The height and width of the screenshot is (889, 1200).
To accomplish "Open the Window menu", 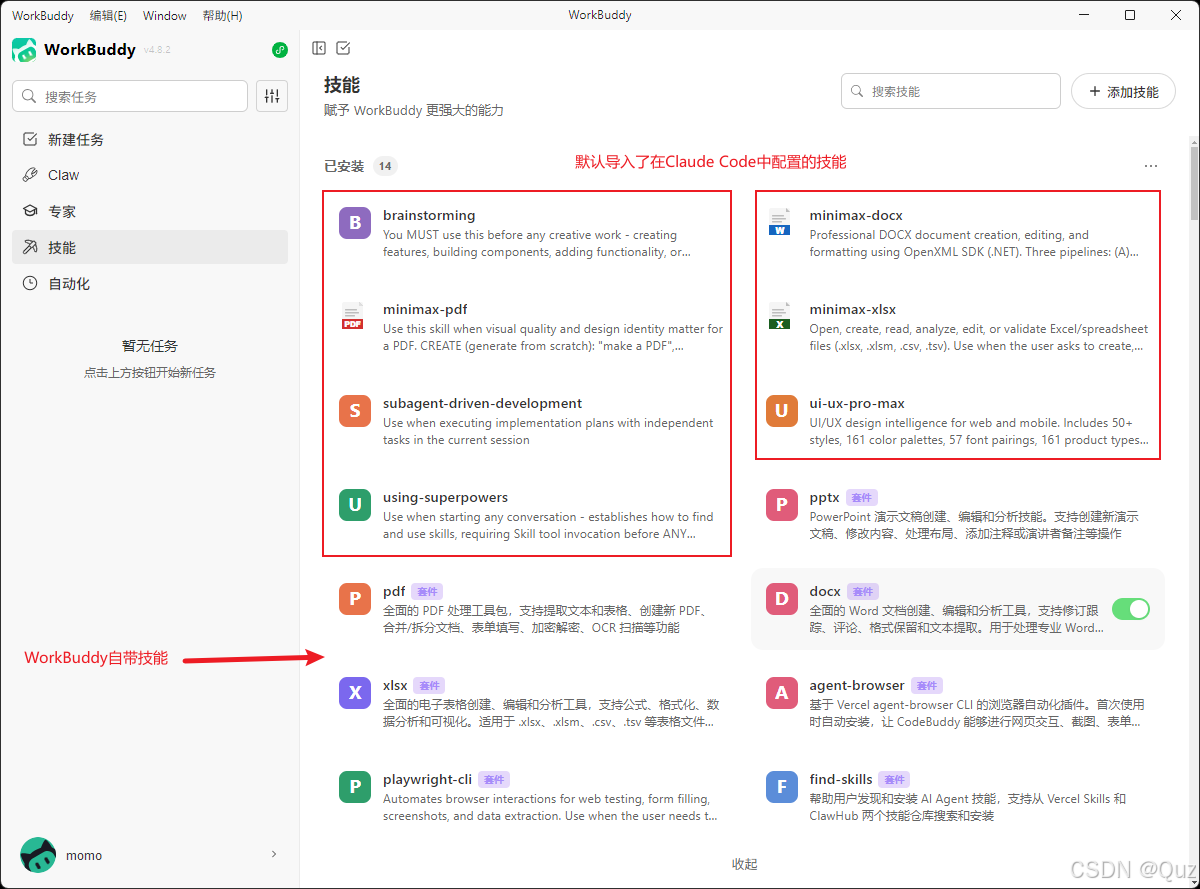I will [x=165, y=15].
